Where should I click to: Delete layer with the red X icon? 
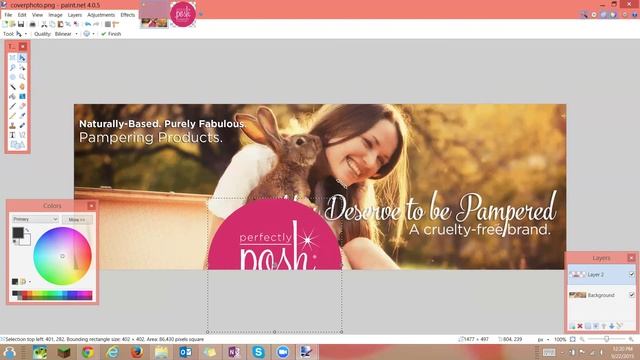tap(580, 326)
